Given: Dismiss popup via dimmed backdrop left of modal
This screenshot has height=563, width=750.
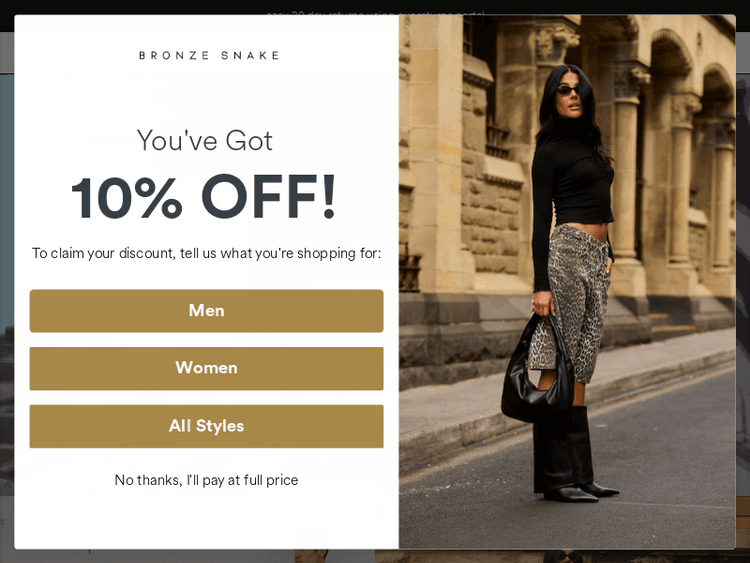Looking at the screenshot, I should pyautogui.click(x=7, y=287).
